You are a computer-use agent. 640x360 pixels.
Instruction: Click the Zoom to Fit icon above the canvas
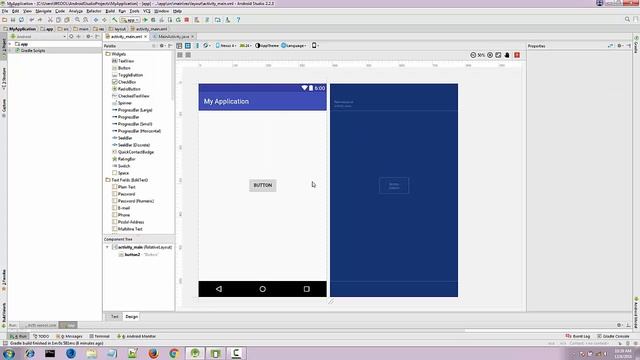pos(498,55)
